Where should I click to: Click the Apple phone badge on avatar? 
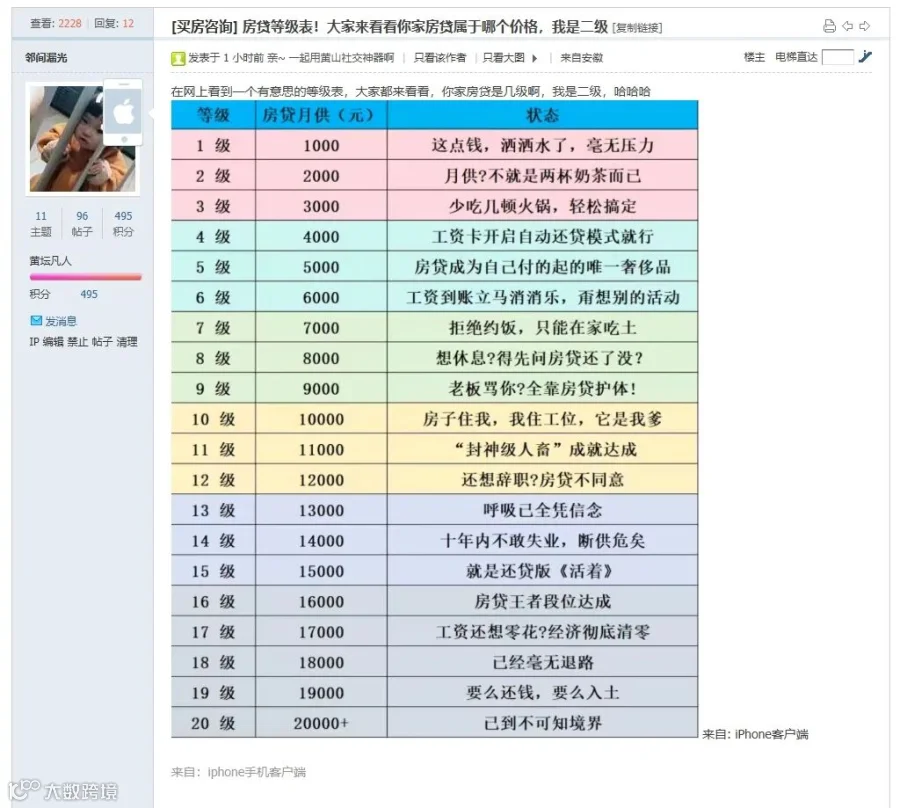click(x=123, y=112)
